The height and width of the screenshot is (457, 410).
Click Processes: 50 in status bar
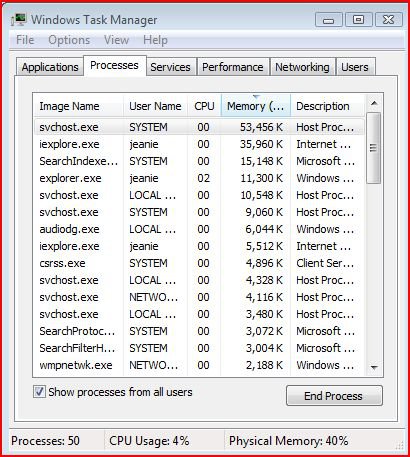(45, 441)
